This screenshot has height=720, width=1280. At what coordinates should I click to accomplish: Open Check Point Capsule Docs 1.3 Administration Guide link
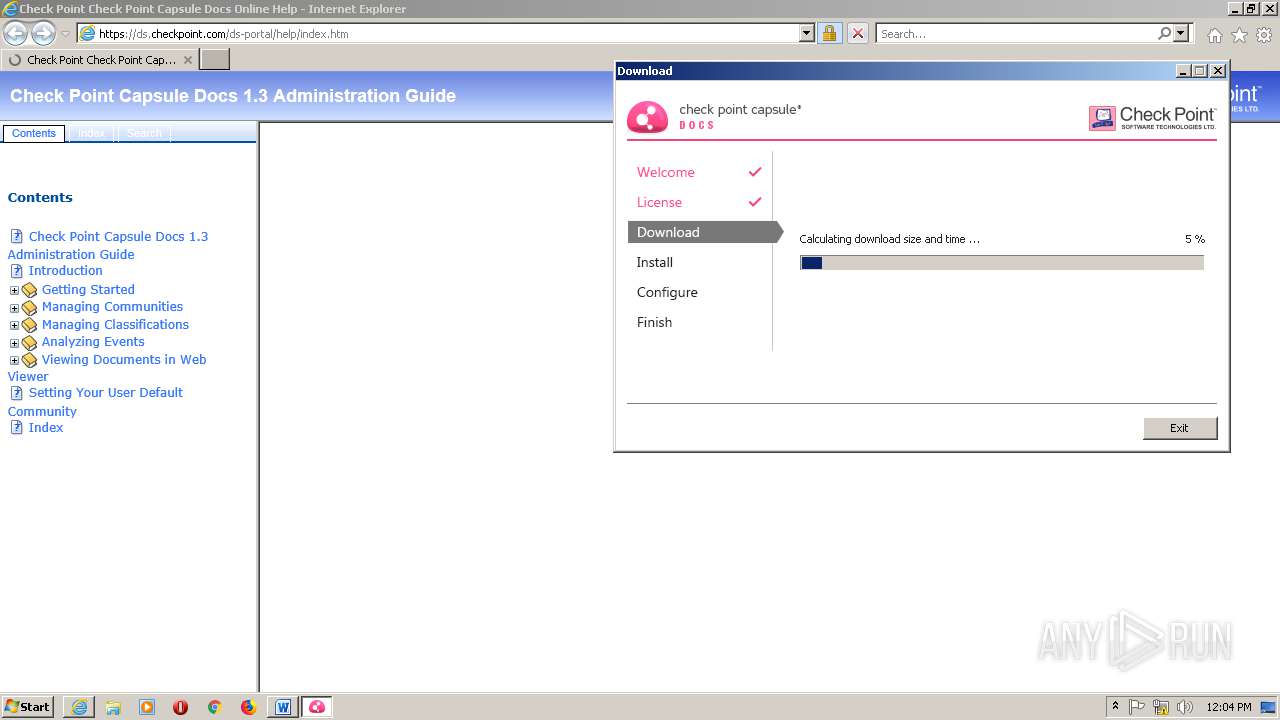108,245
